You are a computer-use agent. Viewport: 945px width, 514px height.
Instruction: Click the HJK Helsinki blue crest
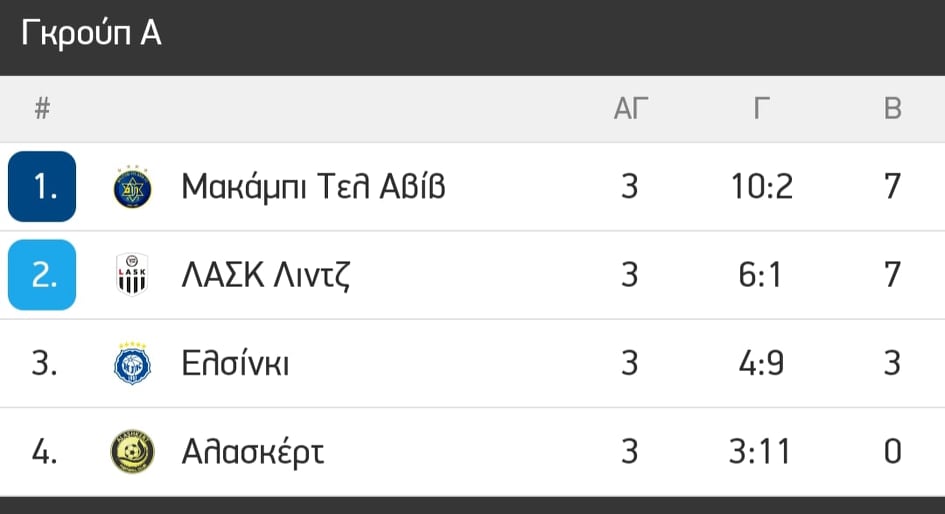pyautogui.click(x=132, y=363)
